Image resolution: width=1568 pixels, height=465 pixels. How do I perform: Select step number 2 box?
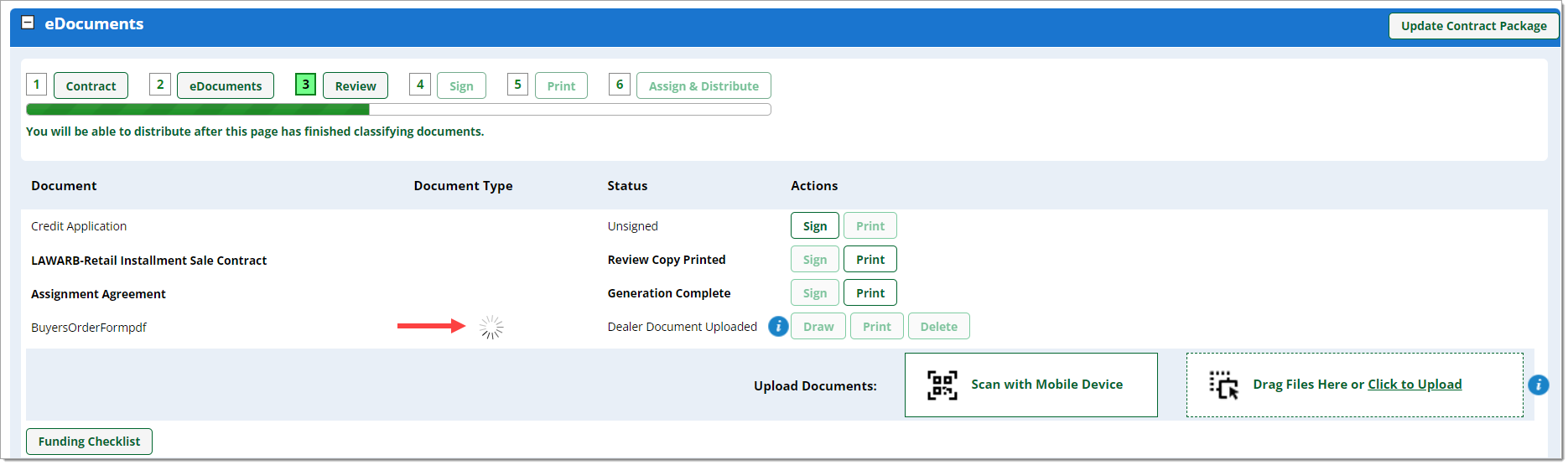pos(160,85)
